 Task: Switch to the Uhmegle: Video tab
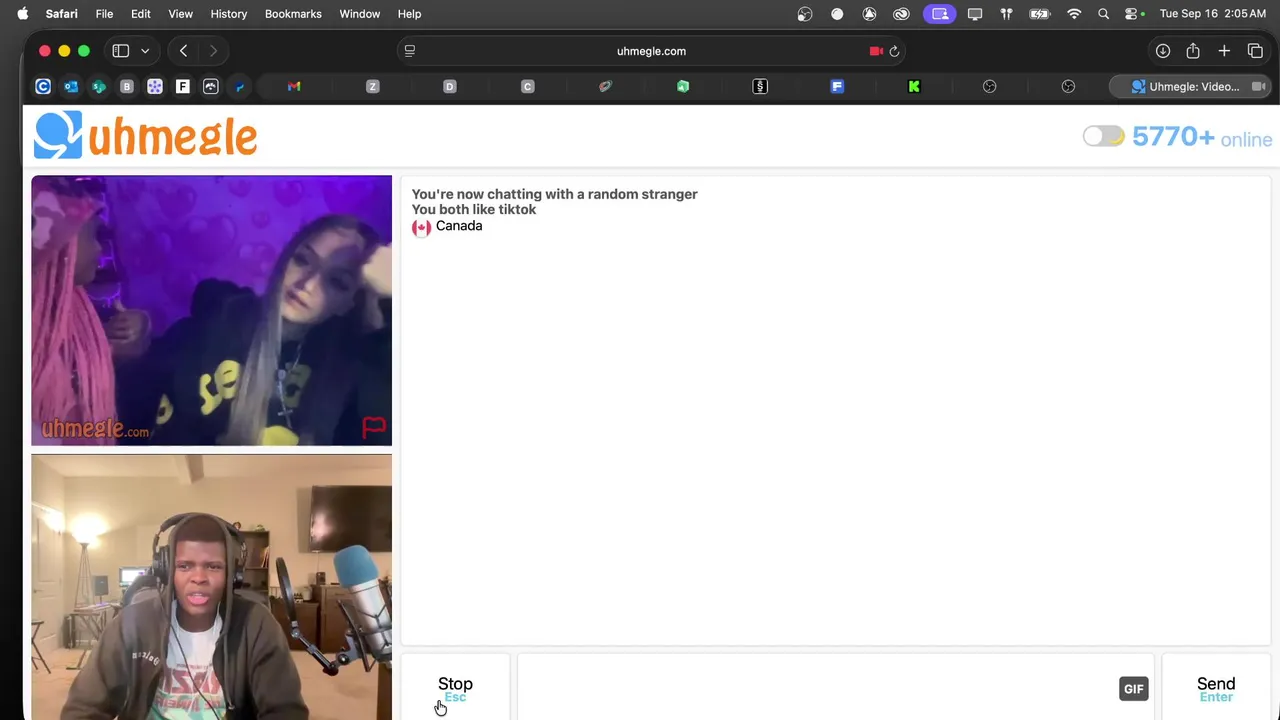click(x=1190, y=87)
